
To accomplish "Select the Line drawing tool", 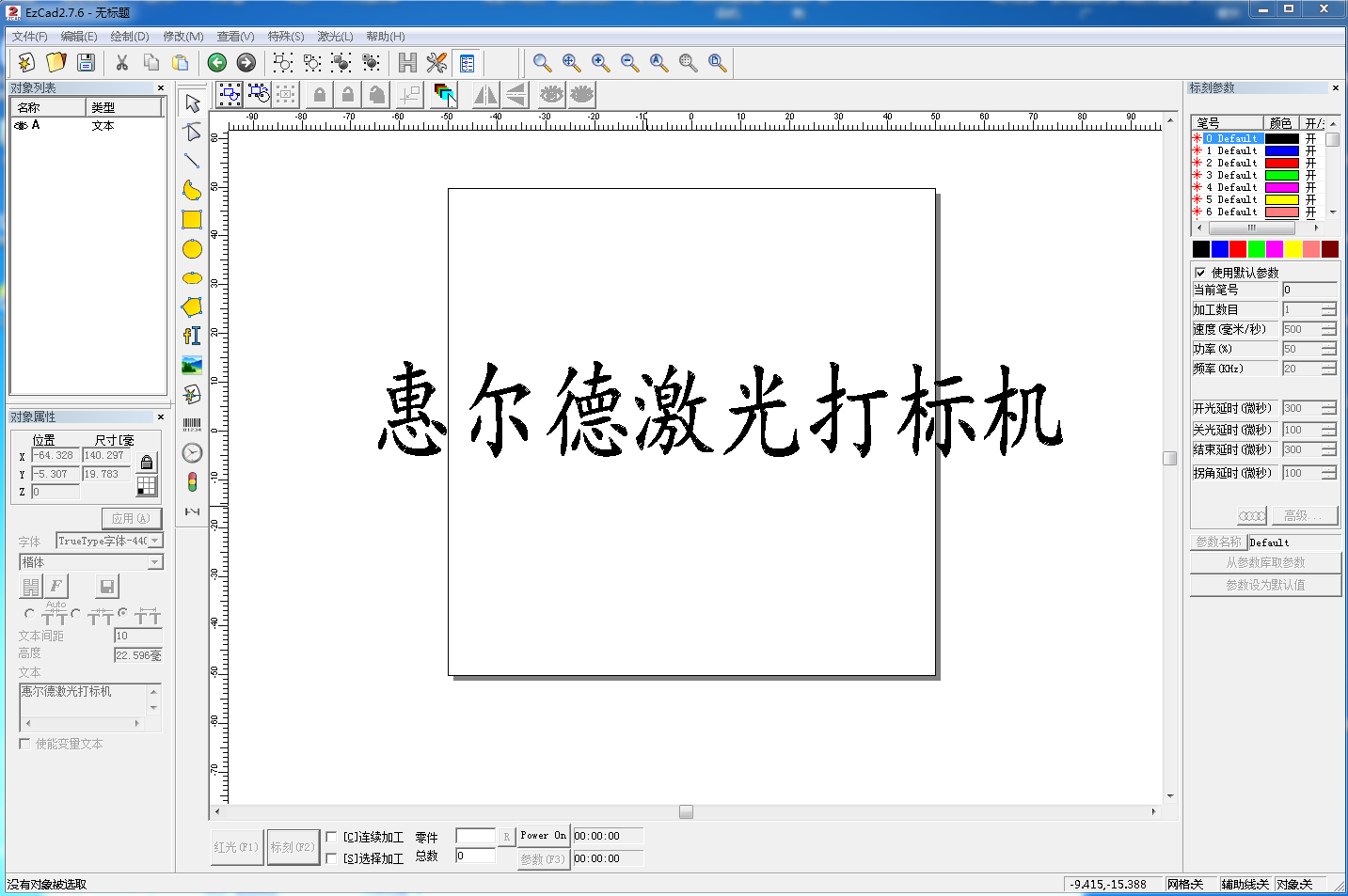I will click(192, 161).
